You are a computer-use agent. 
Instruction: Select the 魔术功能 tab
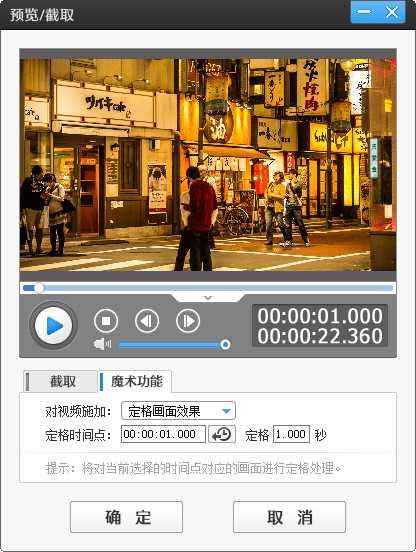[x=135, y=381]
